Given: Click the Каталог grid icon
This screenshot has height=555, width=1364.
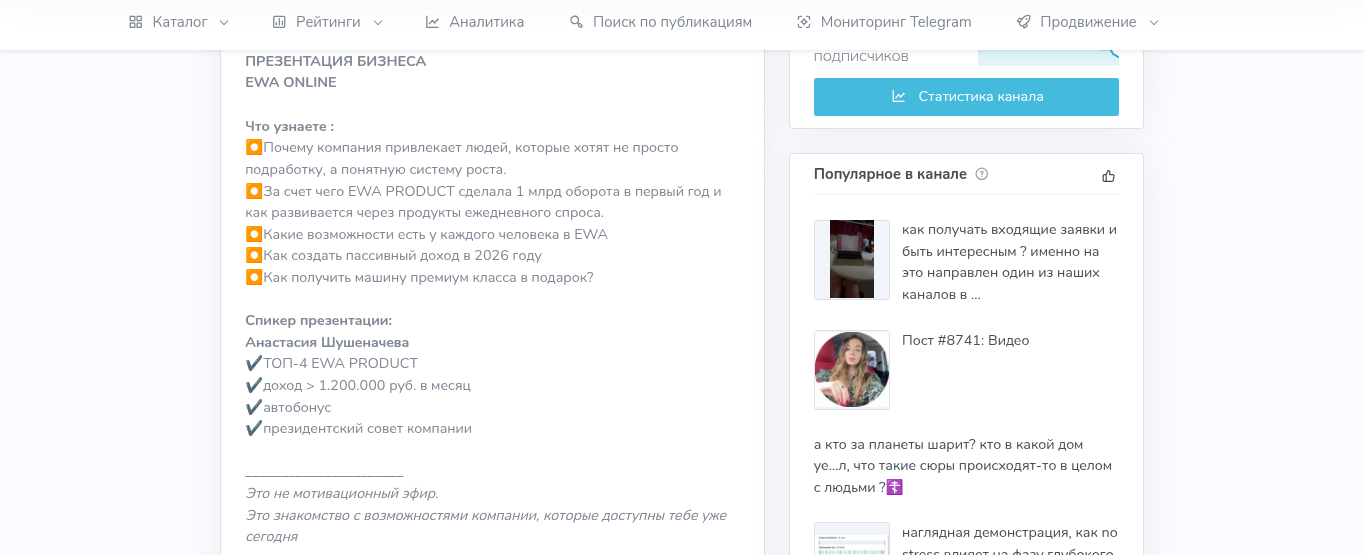Looking at the screenshot, I should pyautogui.click(x=136, y=22).
